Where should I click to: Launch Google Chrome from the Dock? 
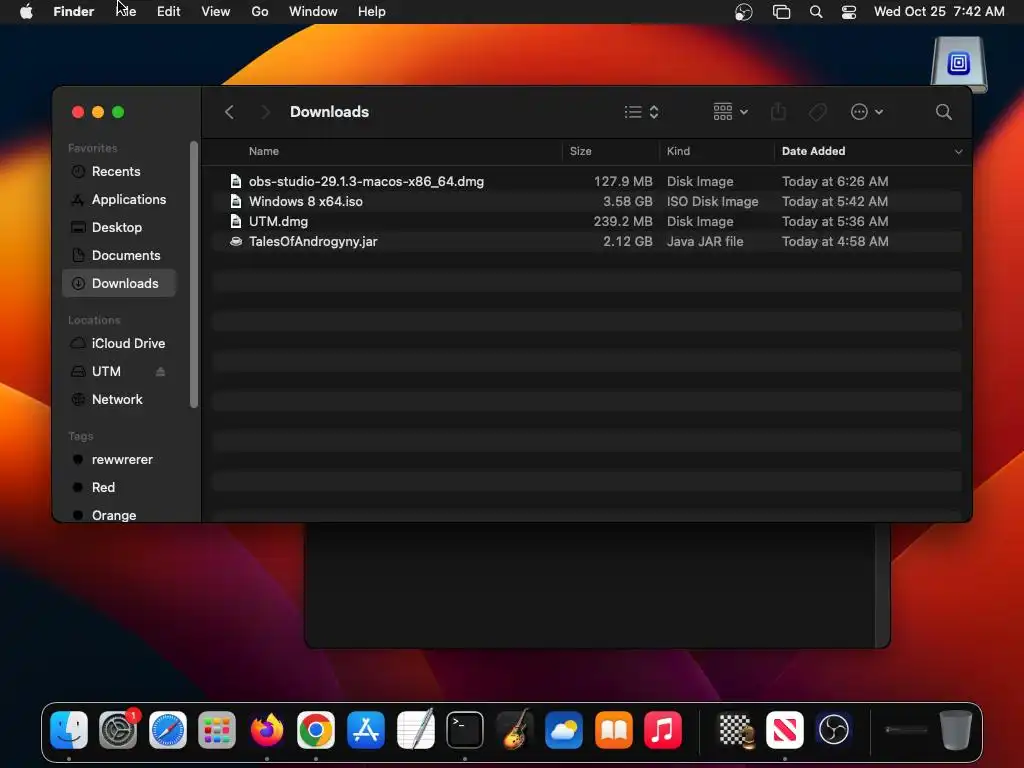[316, 729]
